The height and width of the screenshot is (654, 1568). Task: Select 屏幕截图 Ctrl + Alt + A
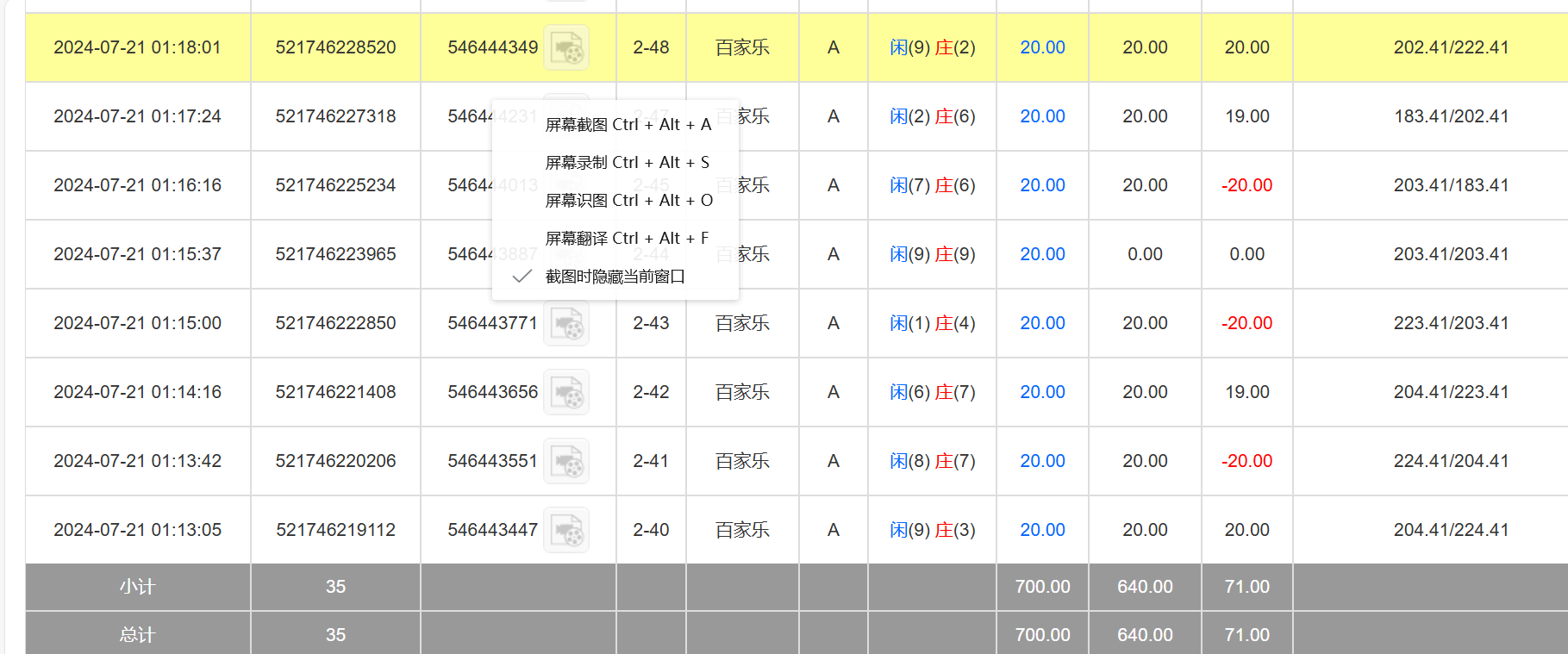[x=628, y=125]
